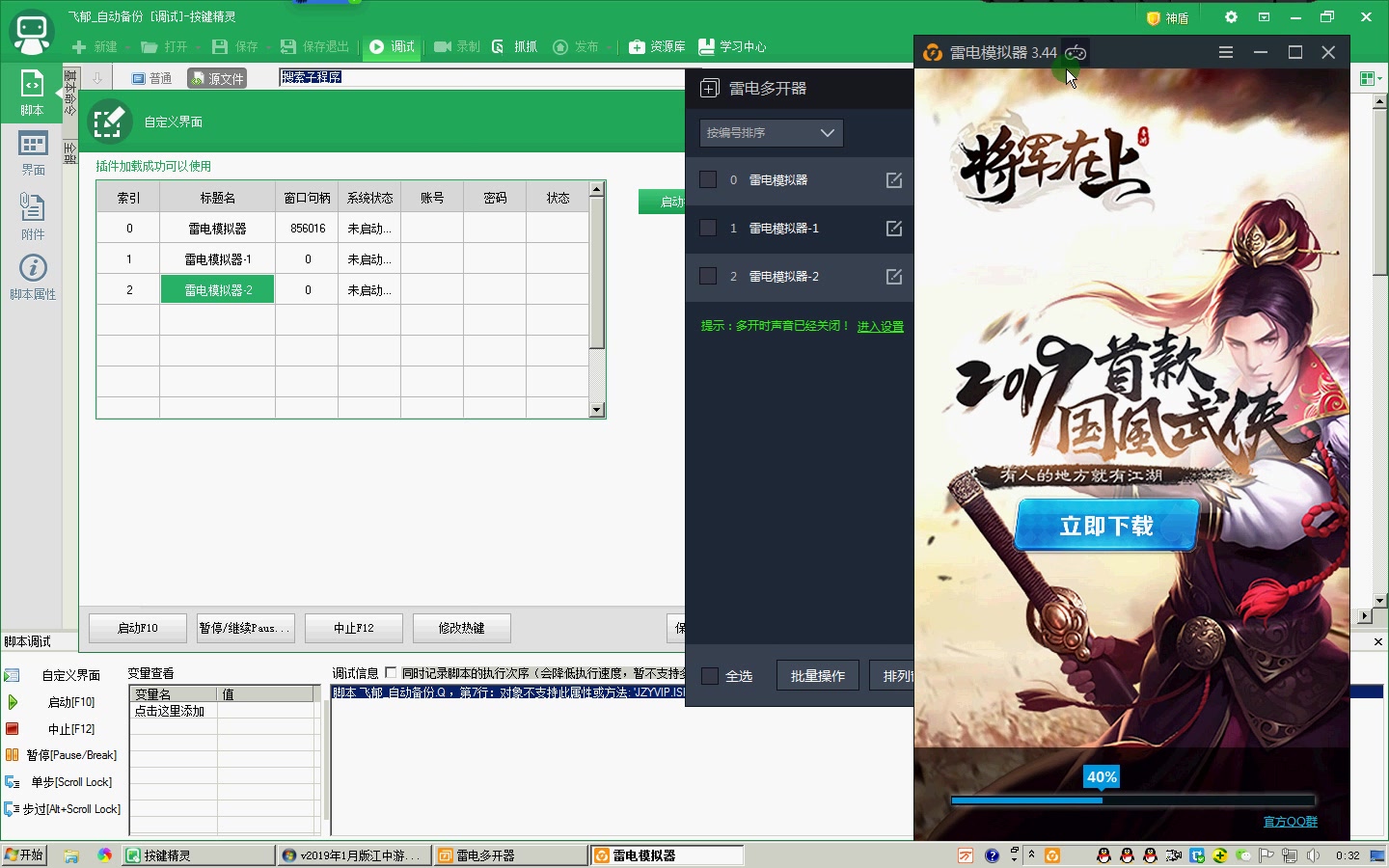The image size is (1389, 868).
Task: Click the 自定义界面 header icon
Action: (x=109, y=122)
